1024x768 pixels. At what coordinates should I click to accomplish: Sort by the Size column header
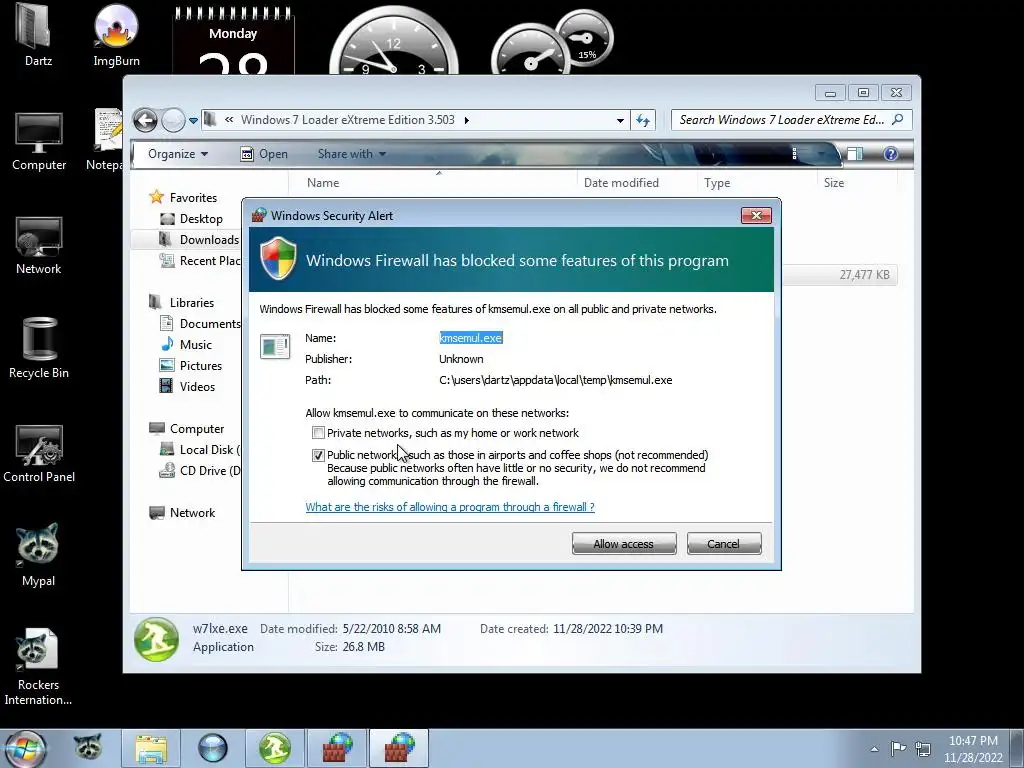coord(834,183)
